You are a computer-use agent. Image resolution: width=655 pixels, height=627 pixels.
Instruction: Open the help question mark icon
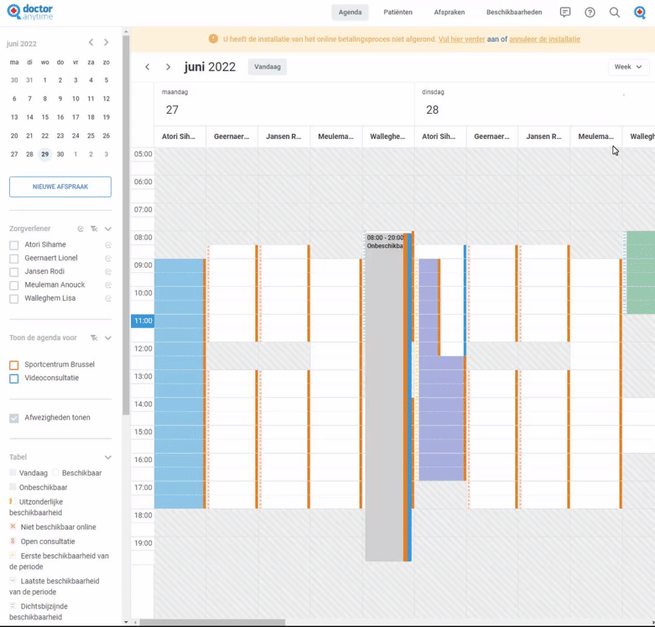click(x=590, y=13)
